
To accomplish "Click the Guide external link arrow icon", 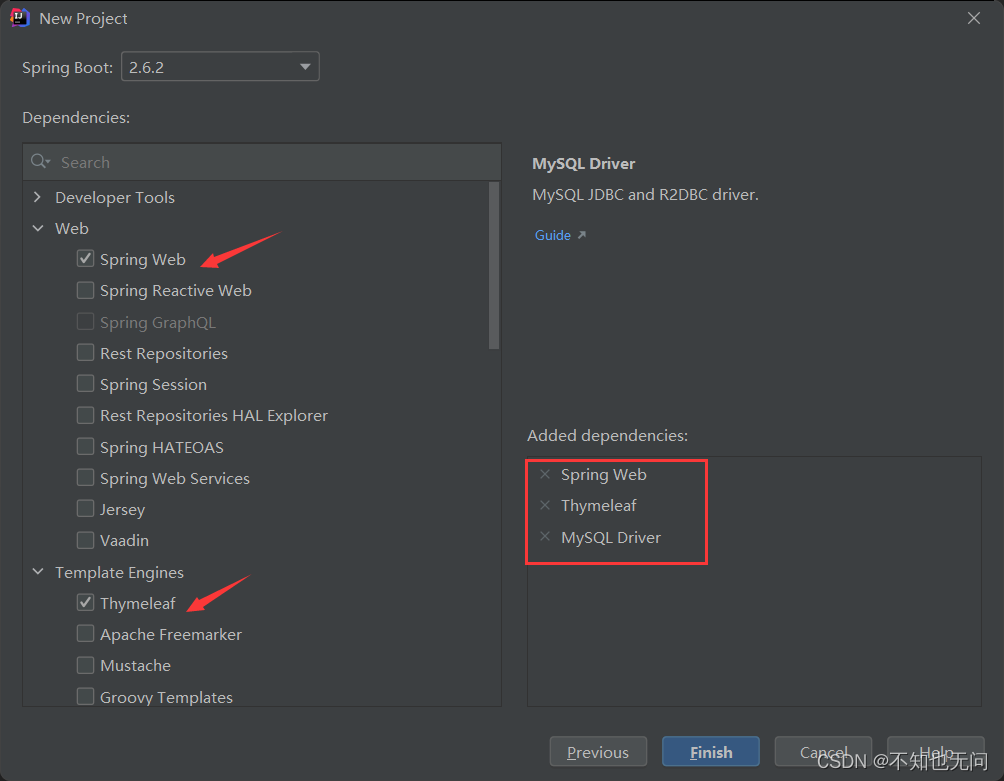I will 581,235.
